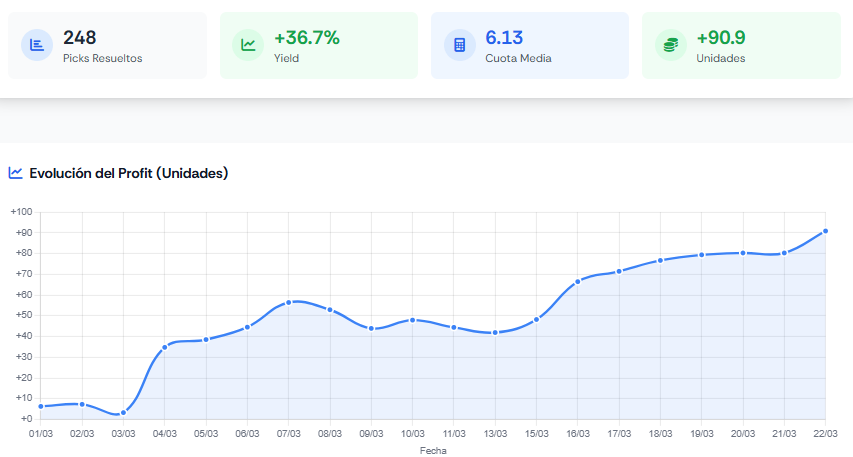Image resolution: width=853 pixels, height=457 pixels.
Task: Select the +90.9 Unidades value
Action: [721, 38]
